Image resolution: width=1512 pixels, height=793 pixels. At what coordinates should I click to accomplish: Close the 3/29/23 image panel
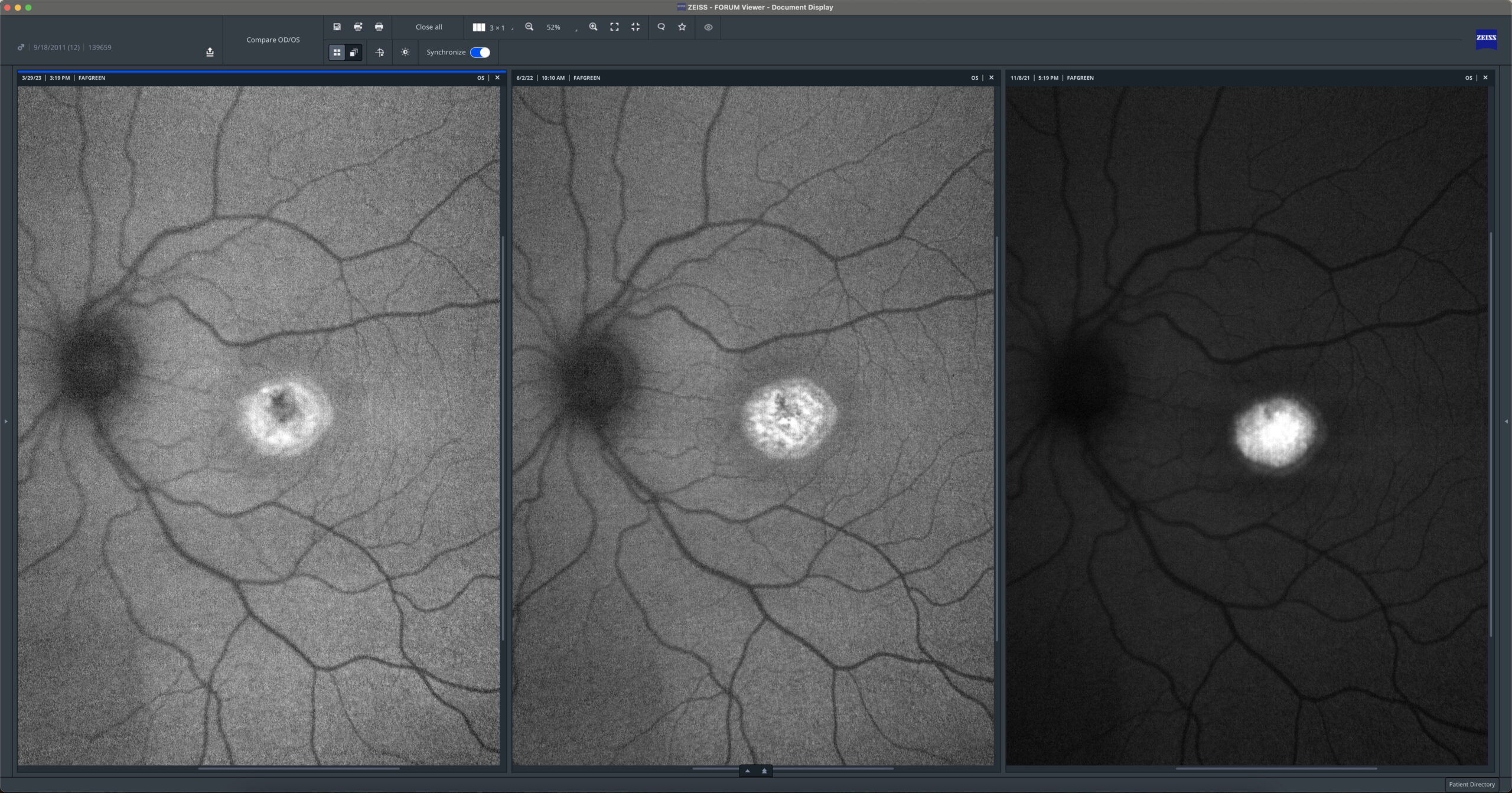(x=497, y=77)
